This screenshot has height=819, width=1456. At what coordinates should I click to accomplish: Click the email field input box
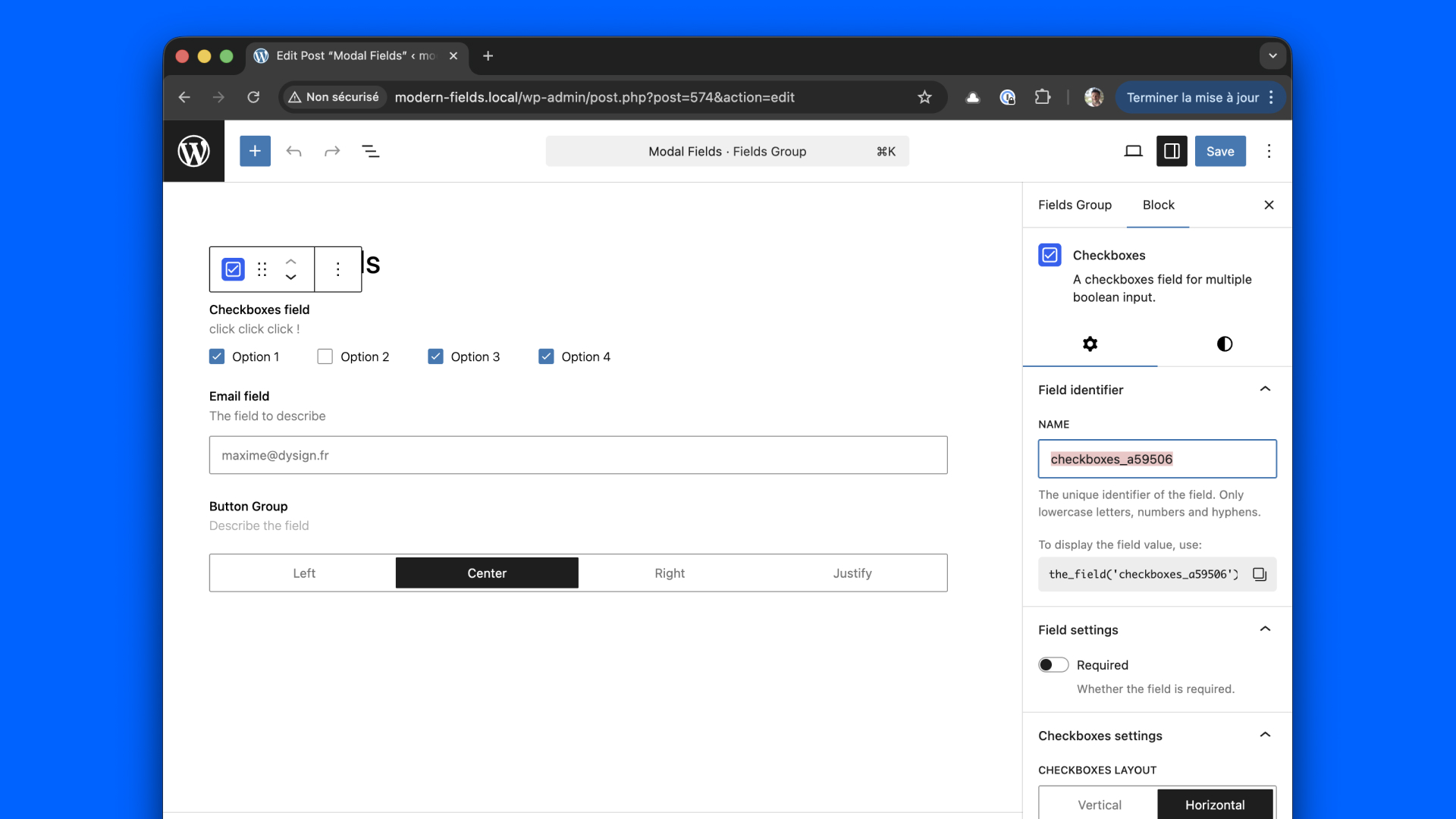tap(578, 455)
